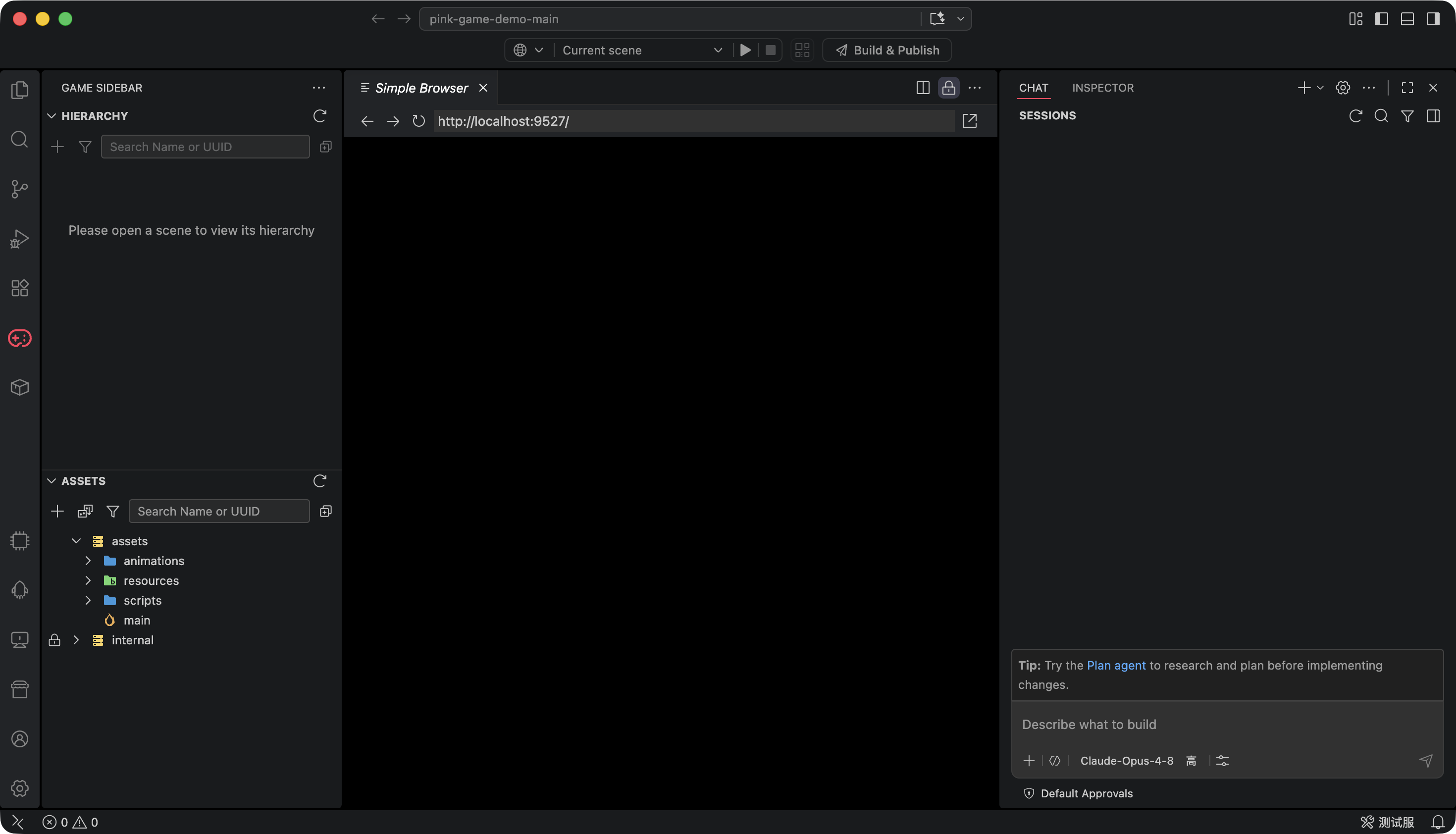Refresh the Assets panel
1456x834 pixels.
[x=319, y=480]
